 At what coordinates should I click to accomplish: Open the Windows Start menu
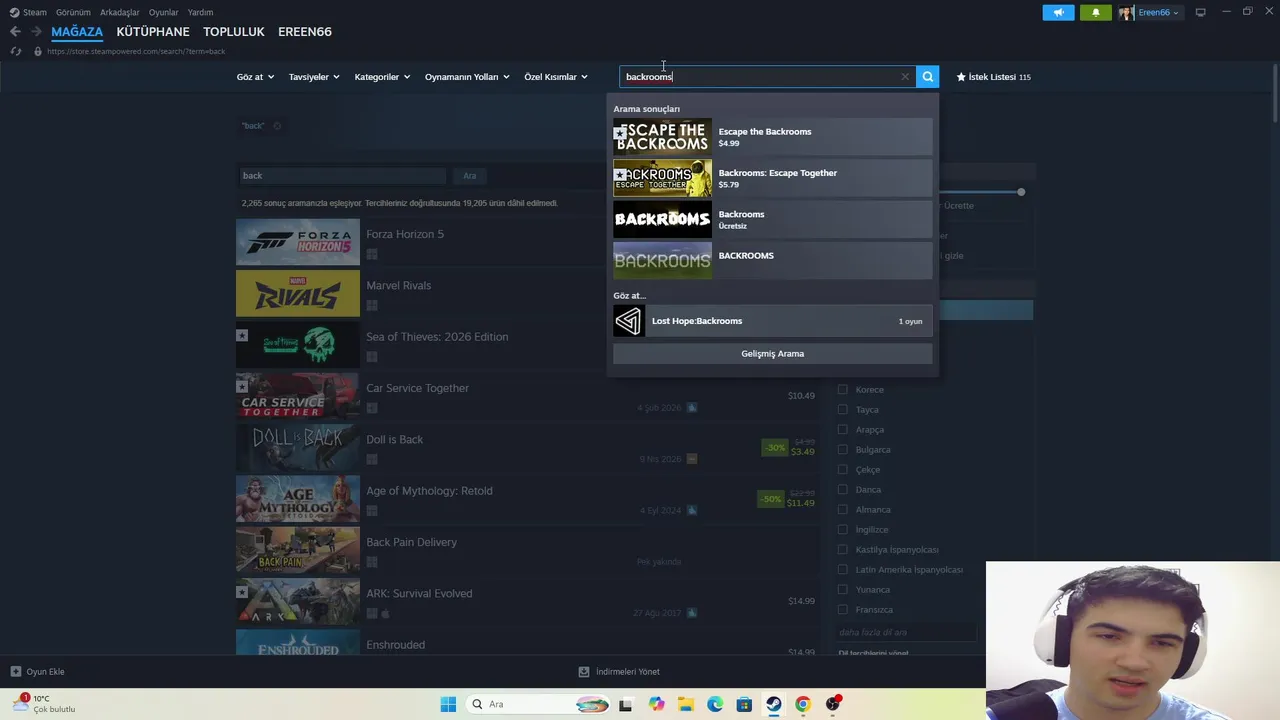(448, 704)
